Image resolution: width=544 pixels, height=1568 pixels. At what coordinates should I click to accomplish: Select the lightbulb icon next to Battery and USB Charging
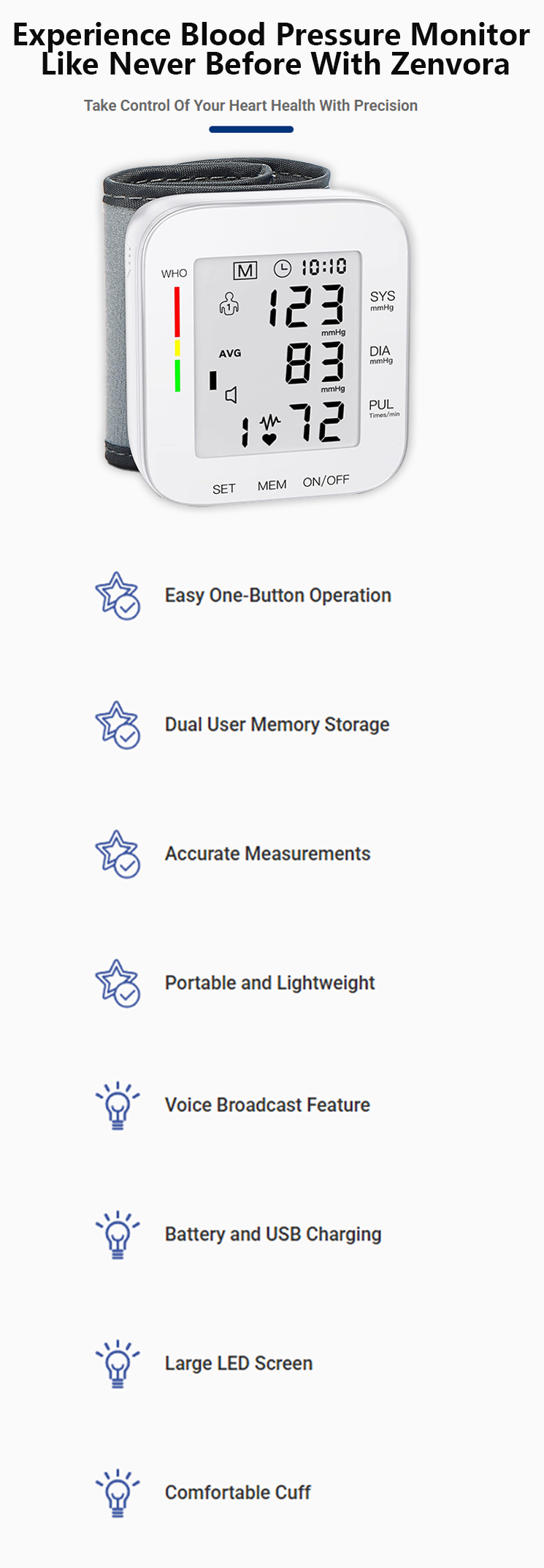[x=117, y=1235]
